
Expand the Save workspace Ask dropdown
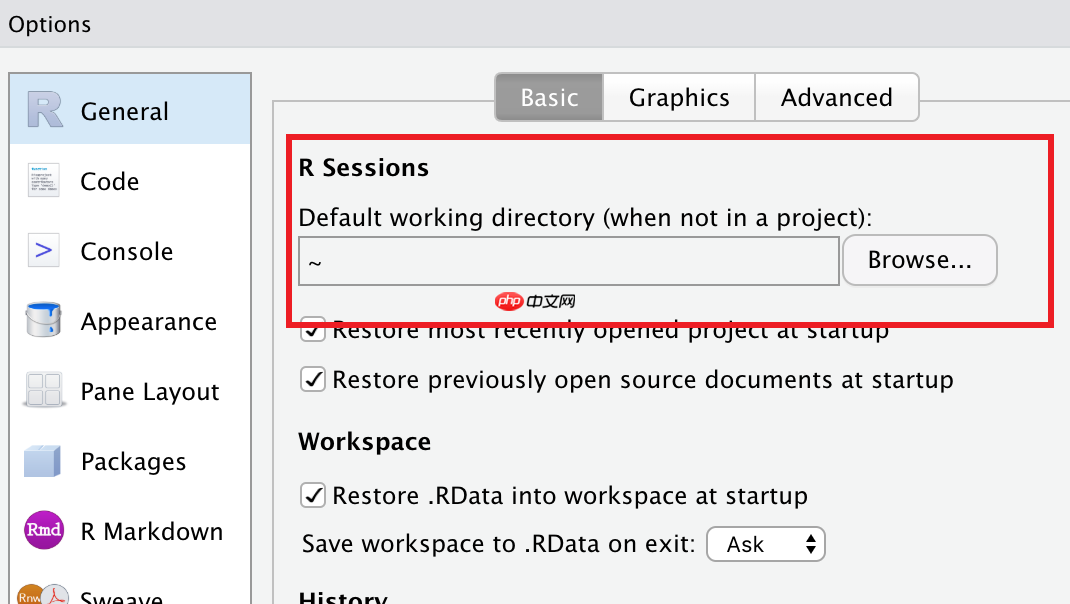(766, 544)
